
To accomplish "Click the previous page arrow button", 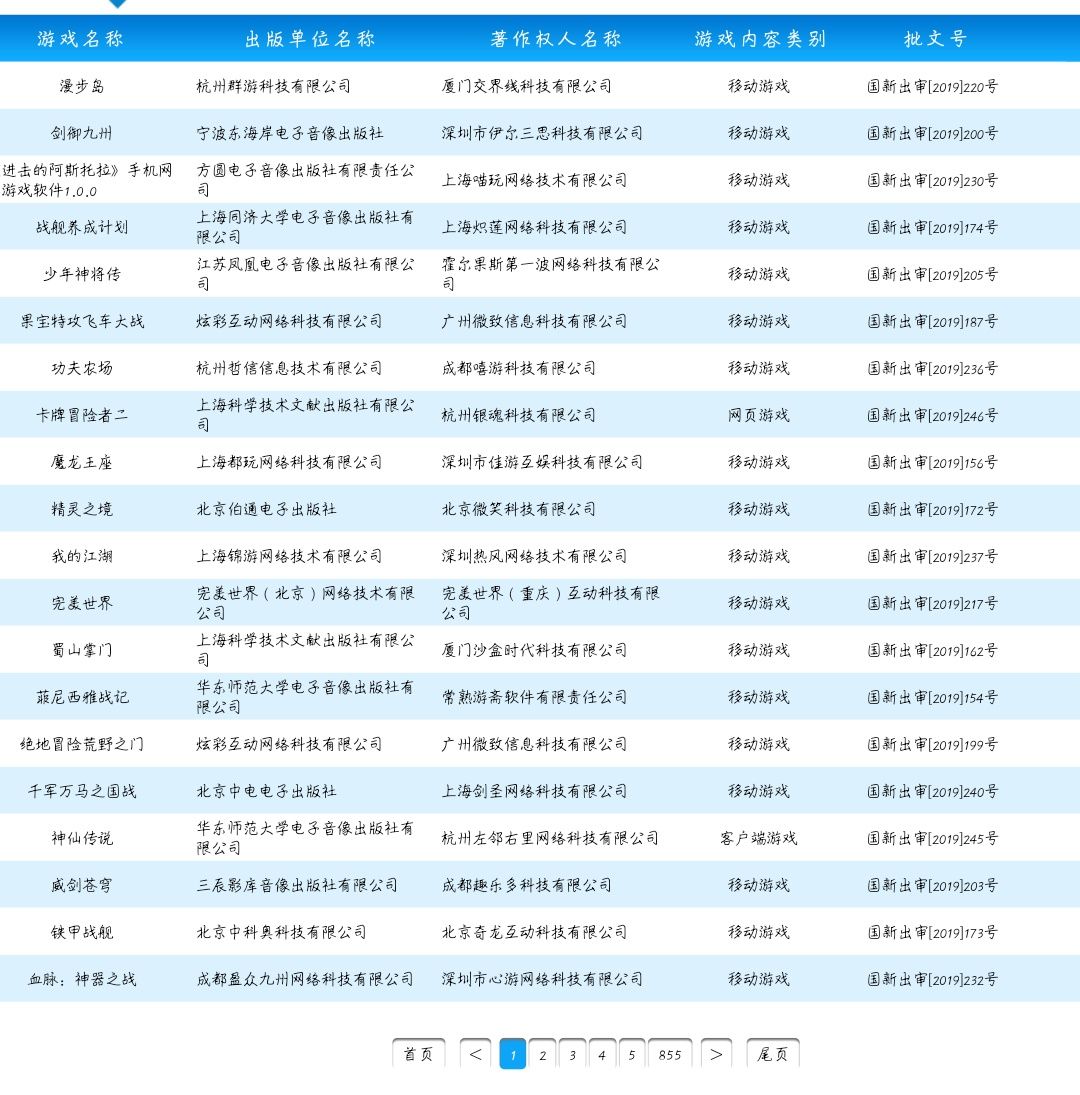I will (475, 1054).
